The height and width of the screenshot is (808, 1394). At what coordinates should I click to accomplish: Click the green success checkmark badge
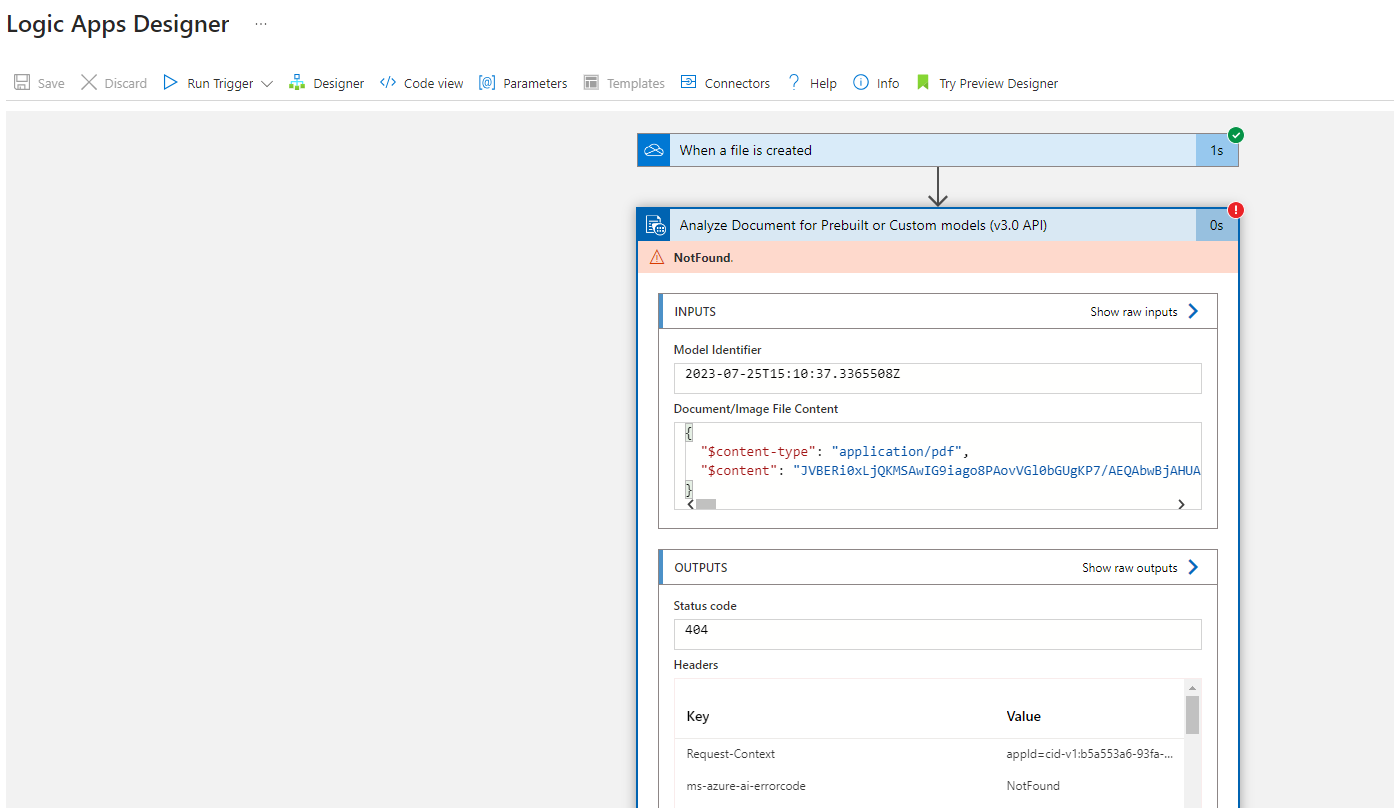1236,135
